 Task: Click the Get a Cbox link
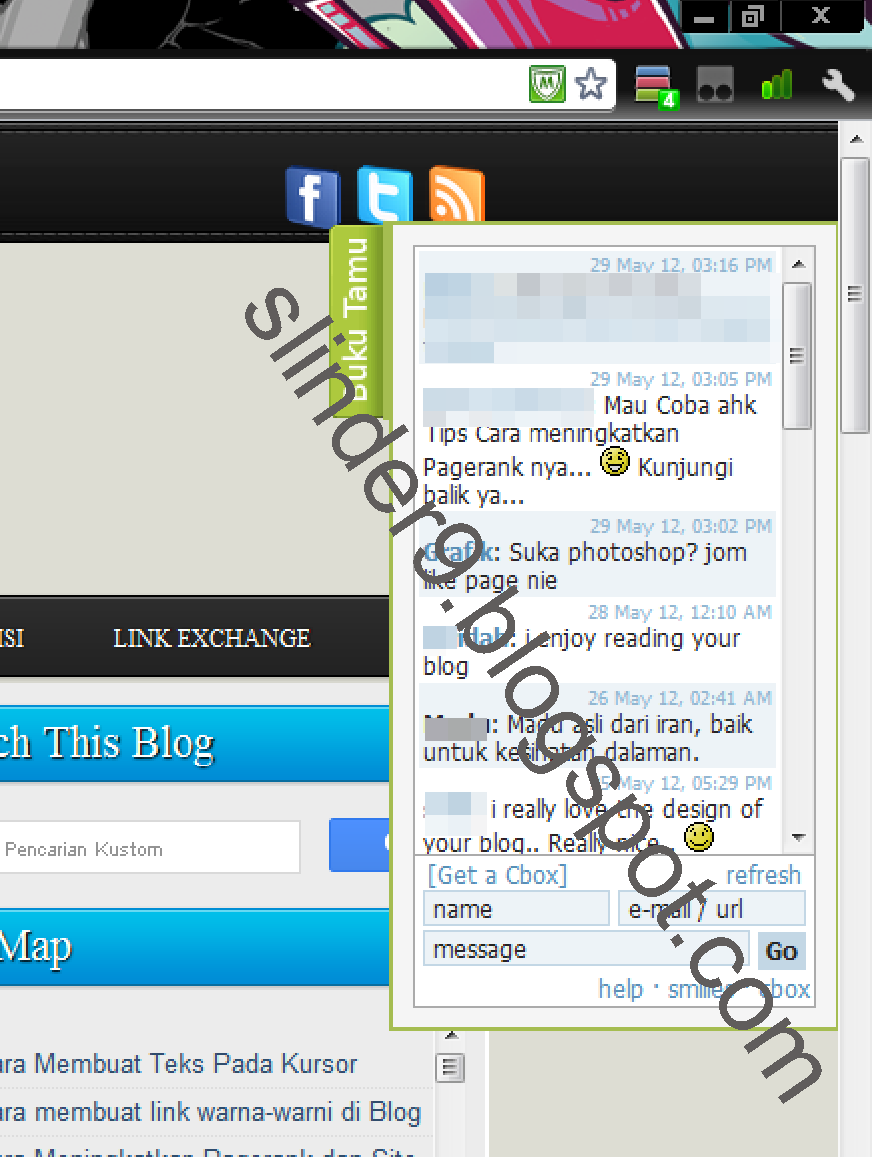(497, 875)
